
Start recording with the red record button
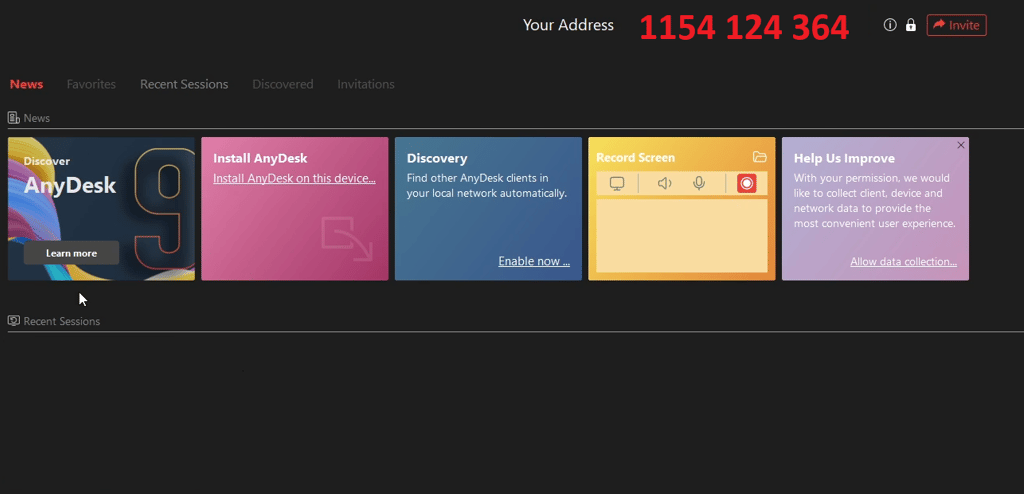point(746,184)
